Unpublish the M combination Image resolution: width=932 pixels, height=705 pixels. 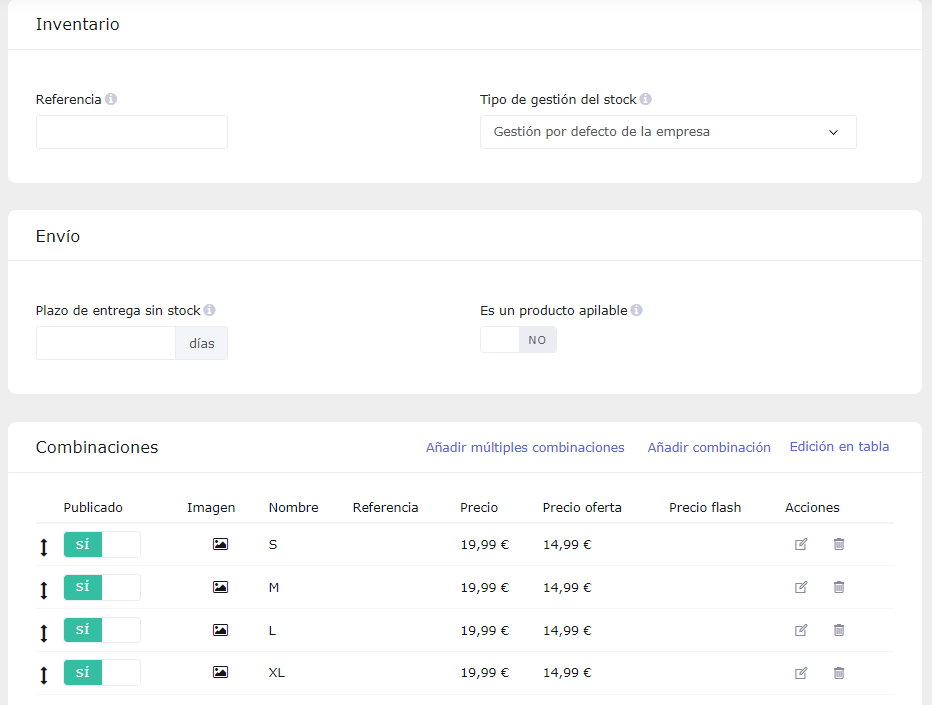[x=102, y=587]
